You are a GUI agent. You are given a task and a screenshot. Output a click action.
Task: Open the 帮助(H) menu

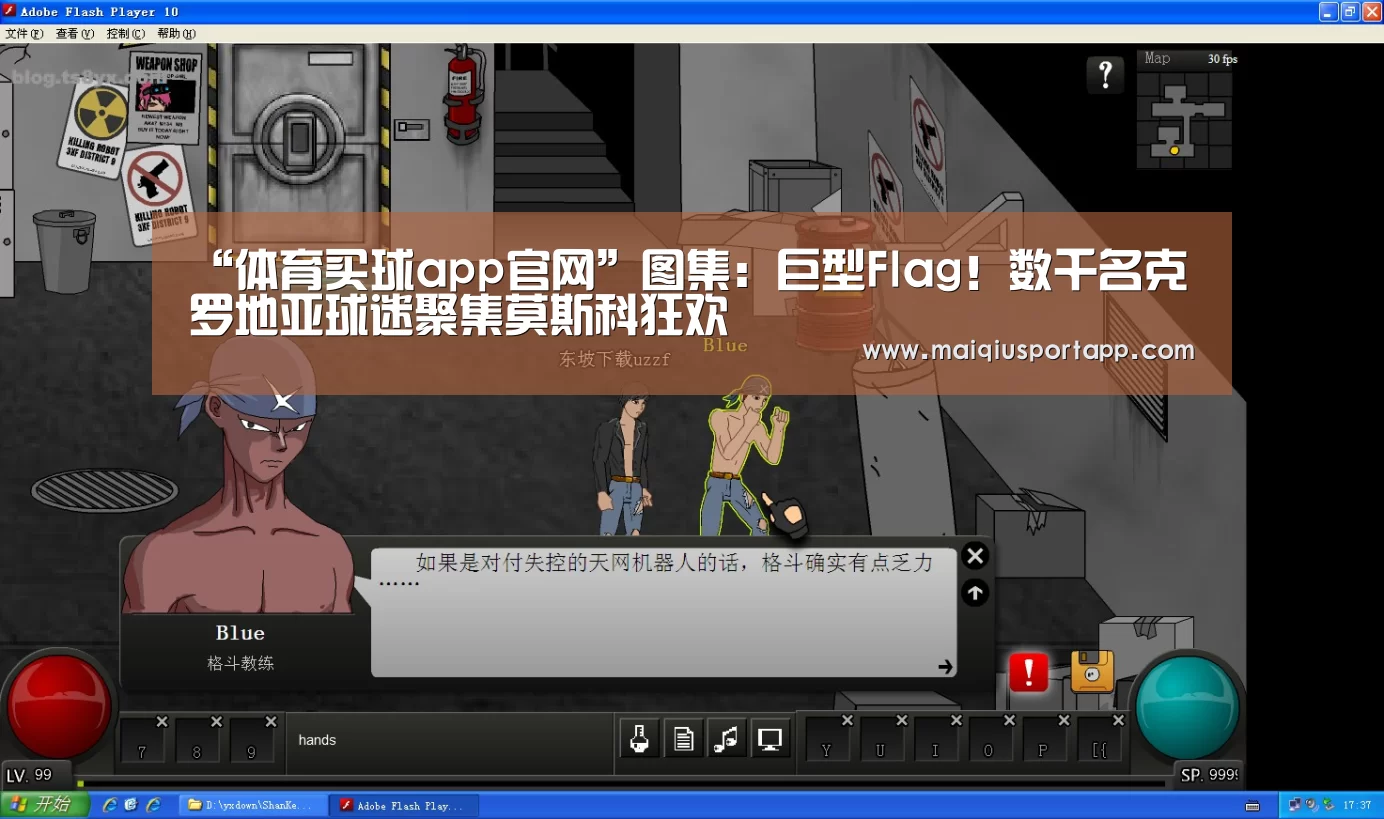pyautogui.click(x=177, y=34)
